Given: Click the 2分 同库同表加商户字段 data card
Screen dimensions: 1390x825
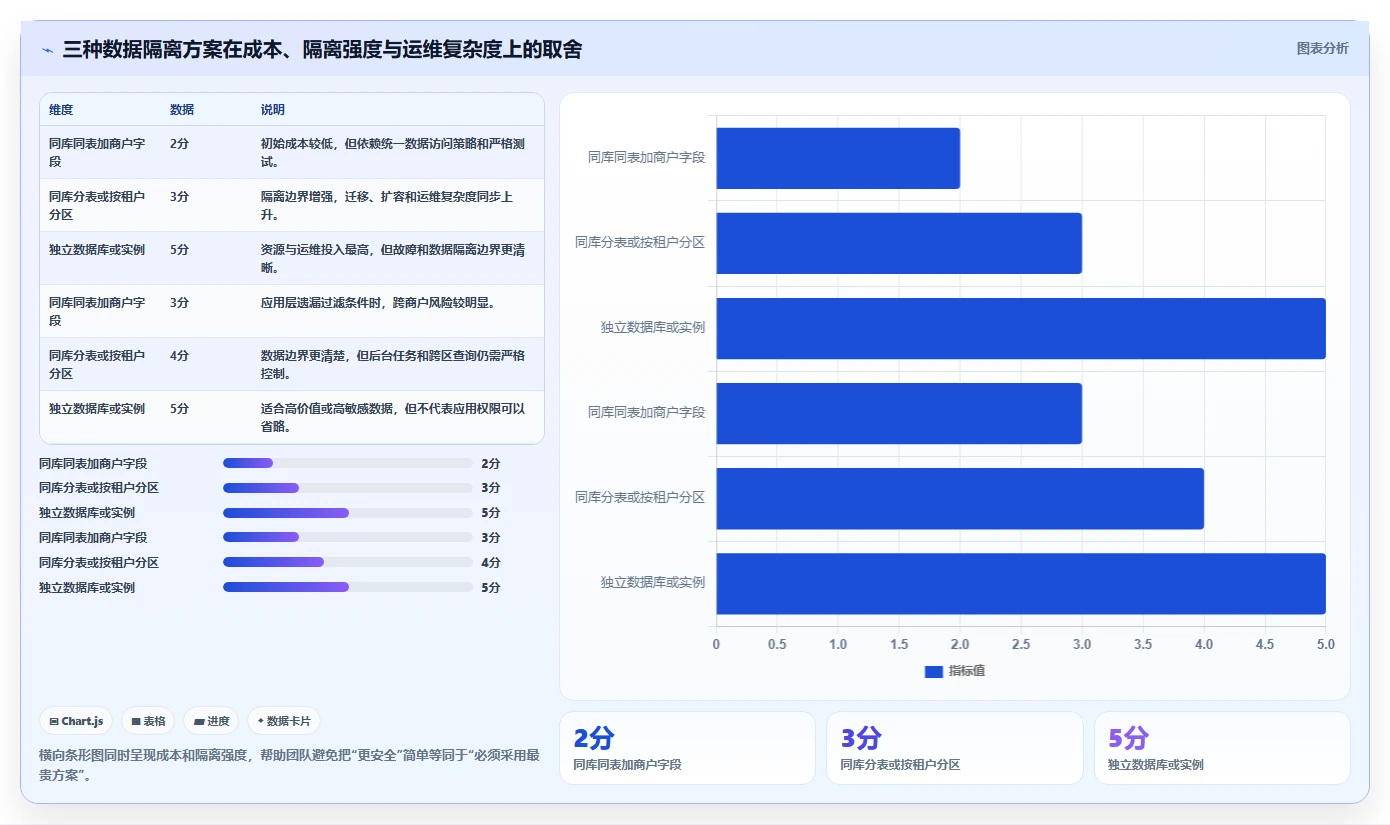Looking at the screenshot, I should [687, 748].
